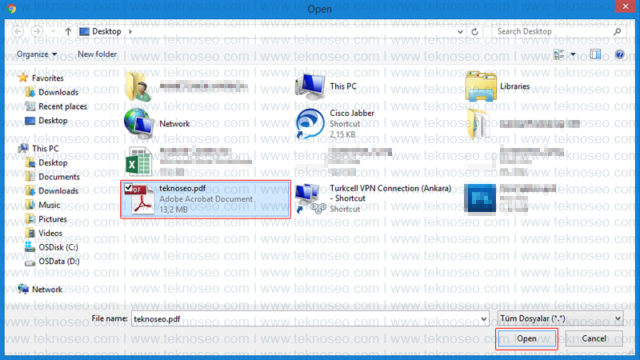Select the Excel spreadsheet file icon
Viewport: 640px width, 360px height.
click(x=138, y=161)
